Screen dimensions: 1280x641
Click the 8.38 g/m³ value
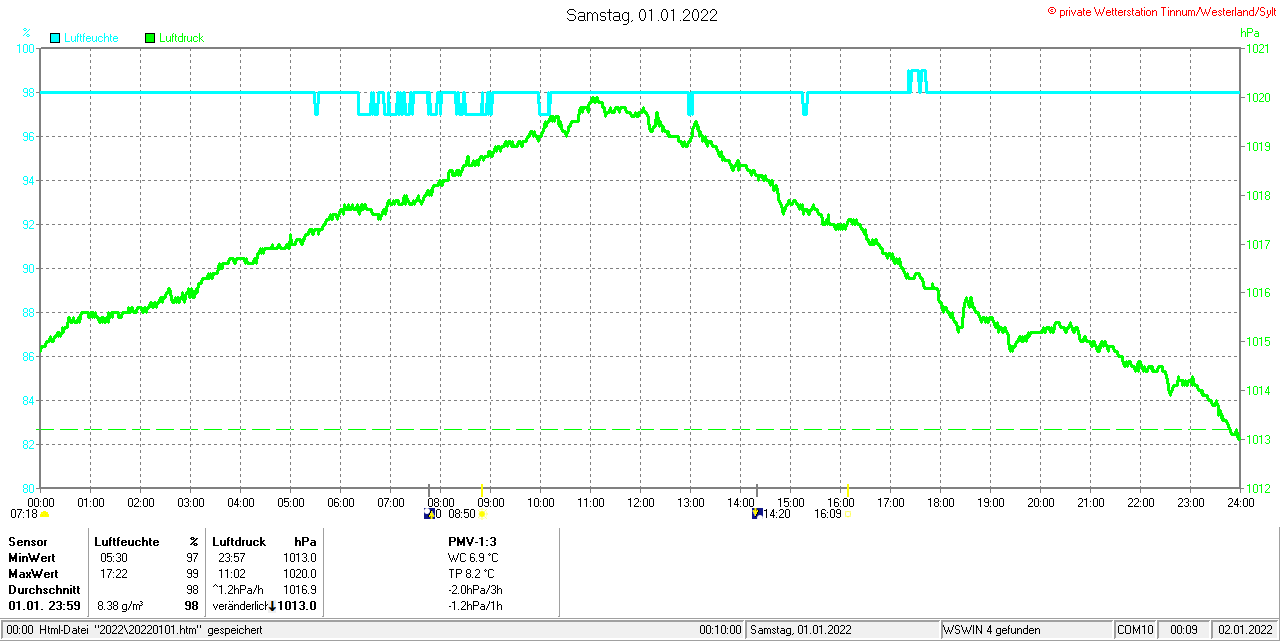pos(120,606)
